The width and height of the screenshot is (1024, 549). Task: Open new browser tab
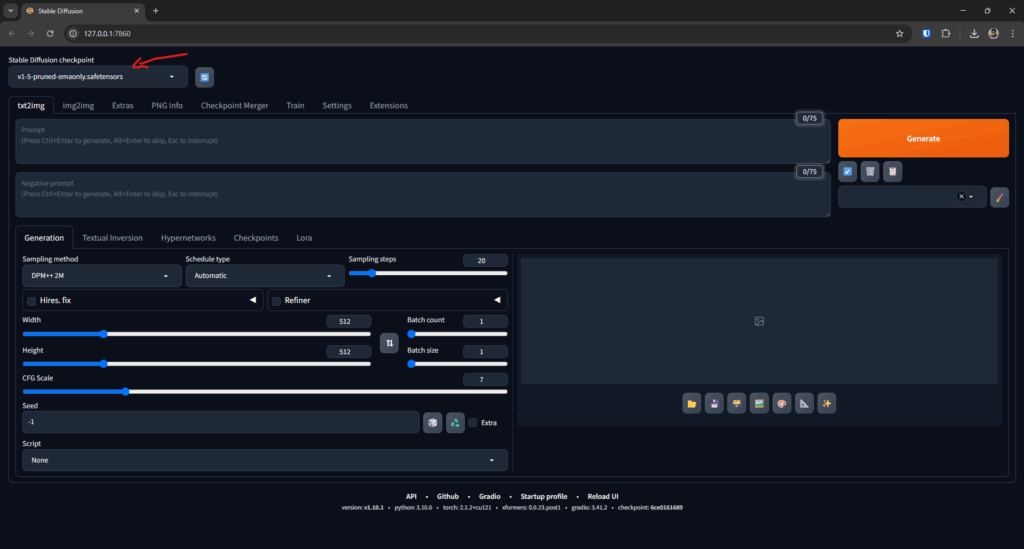click(155, 10)
